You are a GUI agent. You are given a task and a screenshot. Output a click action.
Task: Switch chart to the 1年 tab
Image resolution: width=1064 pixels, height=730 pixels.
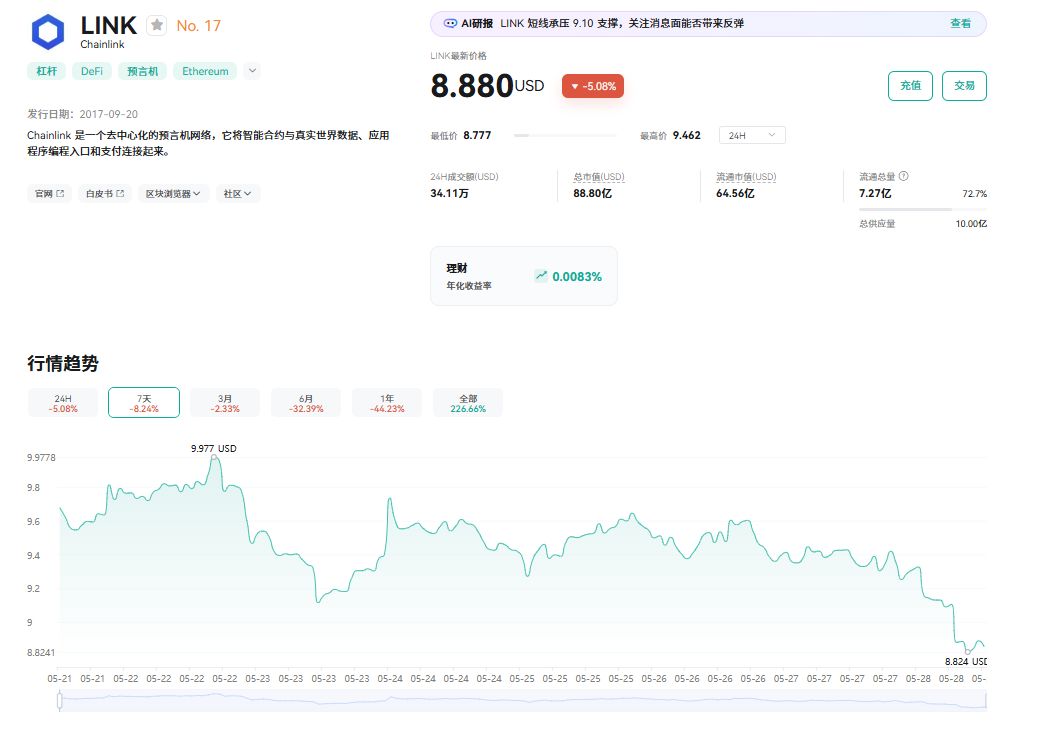387,403
